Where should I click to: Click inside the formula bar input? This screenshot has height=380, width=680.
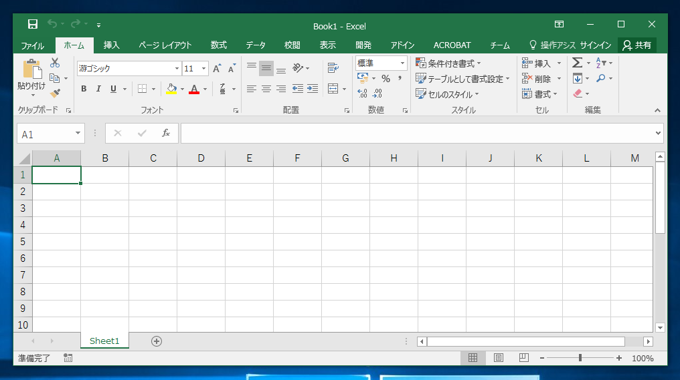417,133
